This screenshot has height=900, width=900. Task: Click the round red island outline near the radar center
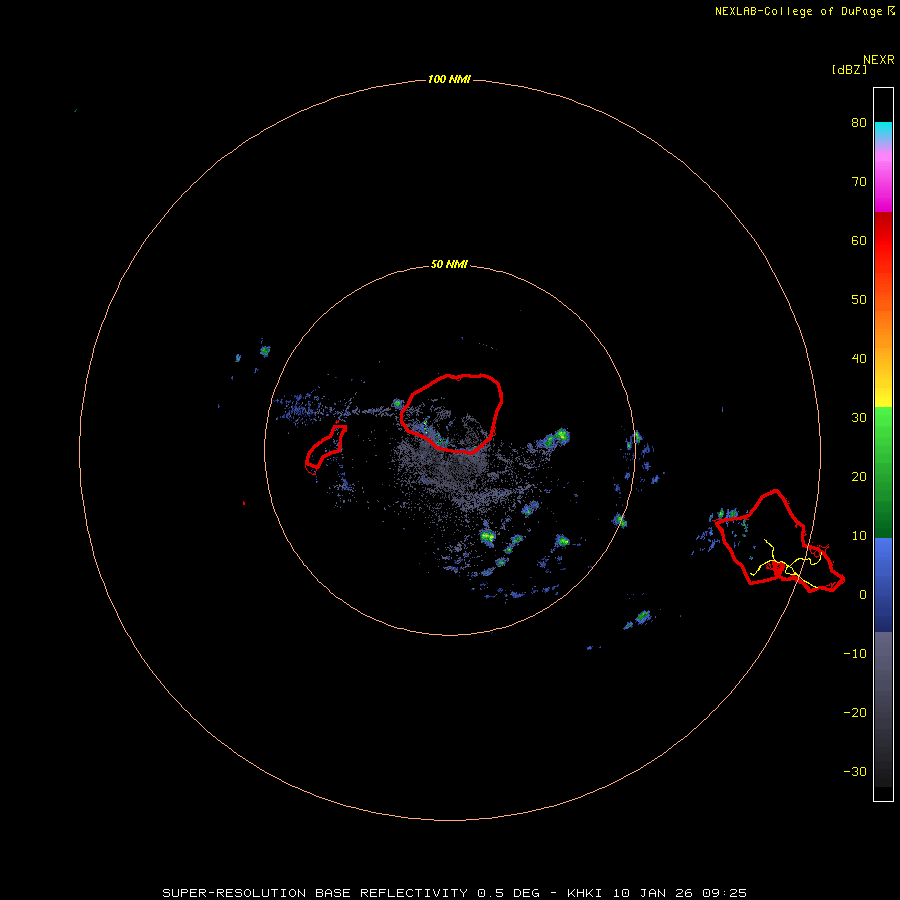click(x=452, y=413)
